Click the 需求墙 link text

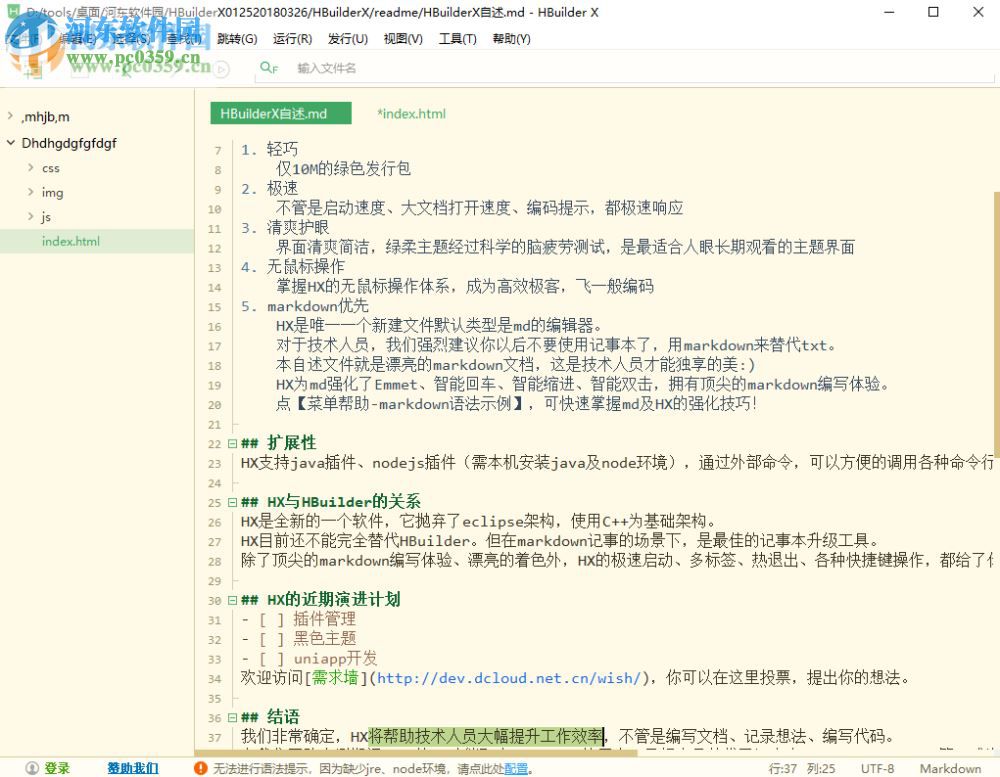pyautogui.click(x=335, y=677)
